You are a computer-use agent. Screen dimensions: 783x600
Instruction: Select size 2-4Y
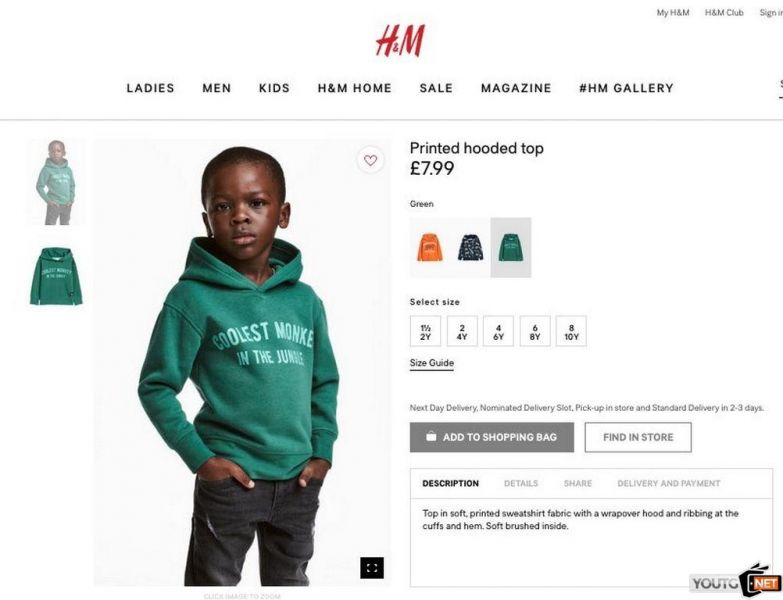pyautogui.click(x=462, y=331)
